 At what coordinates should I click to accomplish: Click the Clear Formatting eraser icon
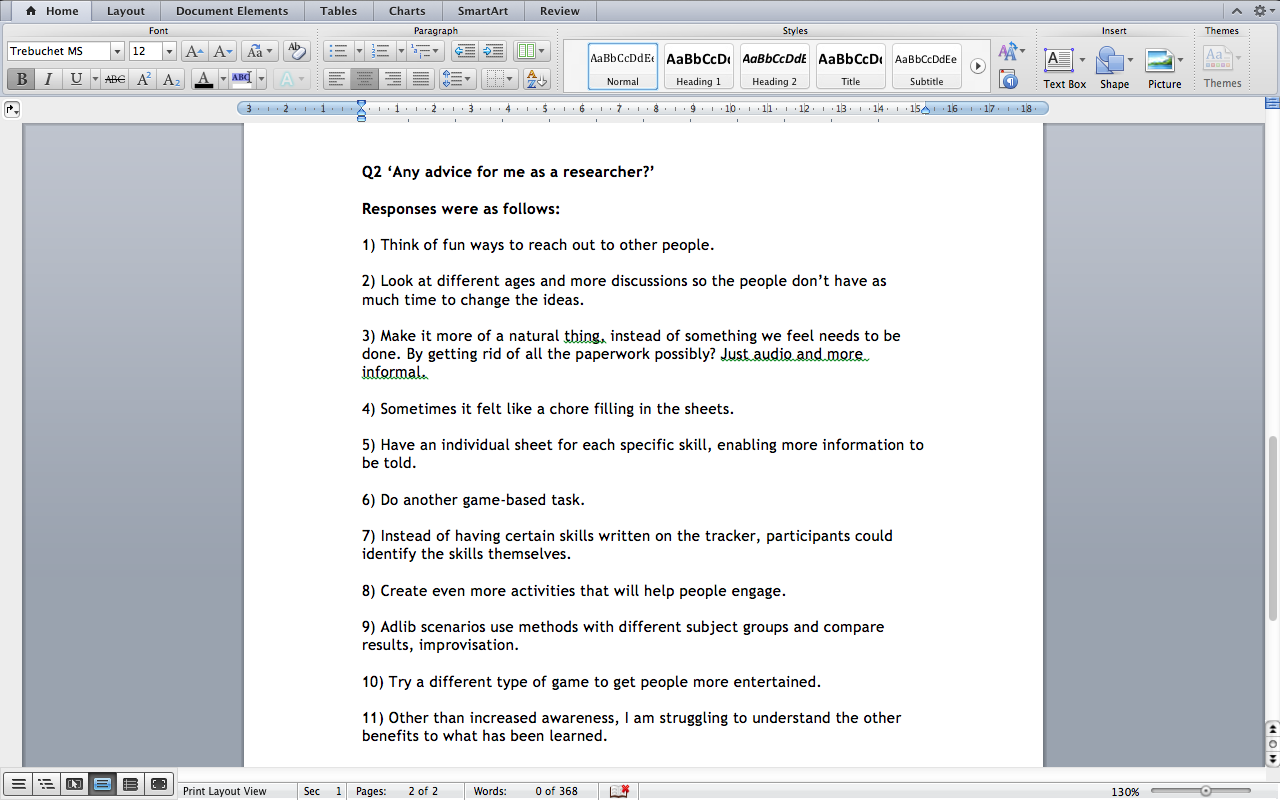click(296, 51)
